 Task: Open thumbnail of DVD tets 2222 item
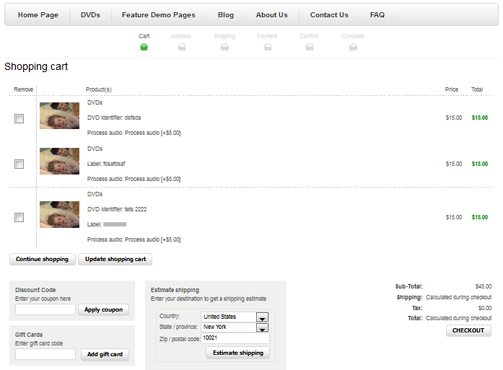coord(60,215)
